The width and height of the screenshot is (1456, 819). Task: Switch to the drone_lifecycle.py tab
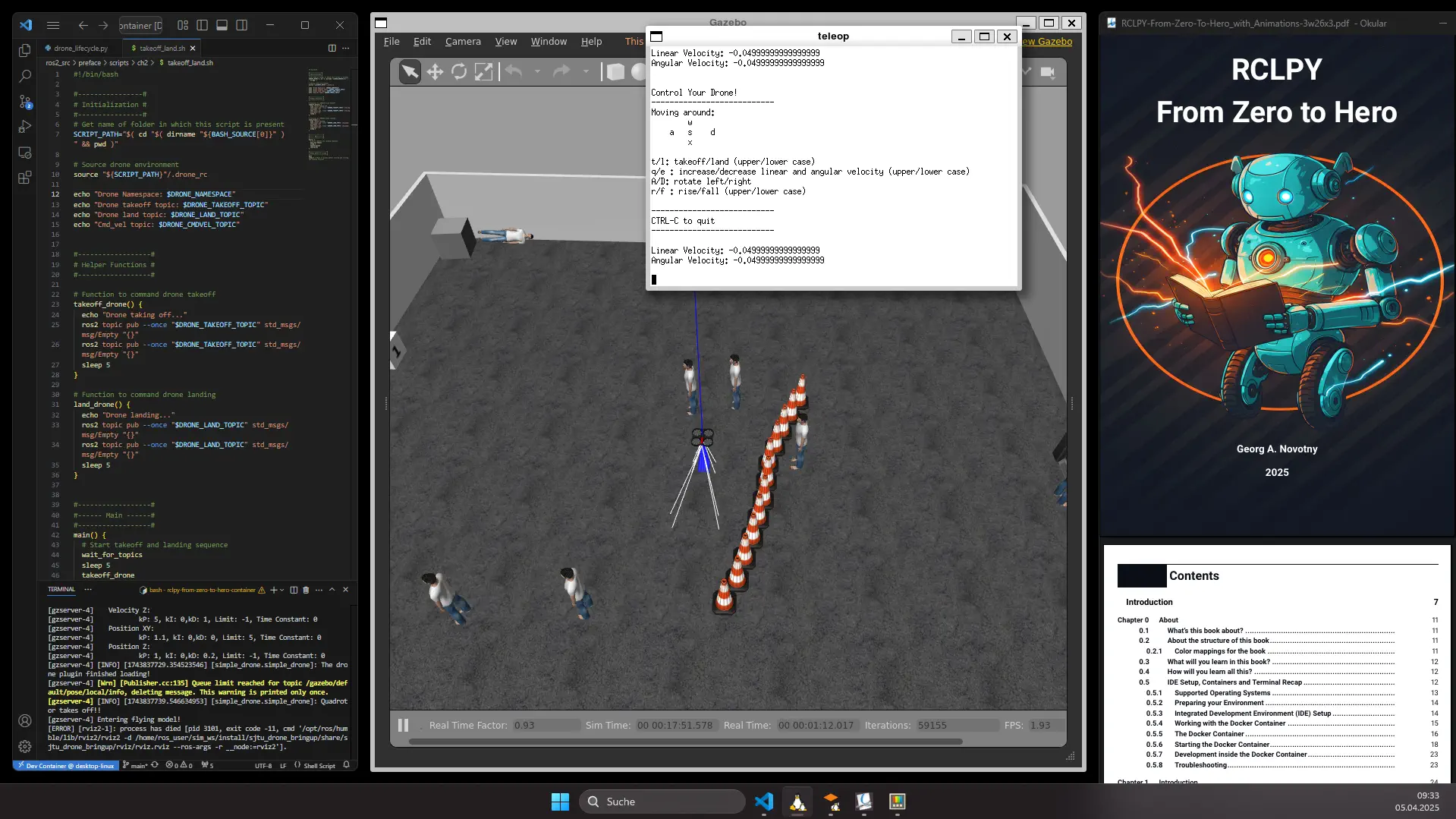[x=80, y=48]
